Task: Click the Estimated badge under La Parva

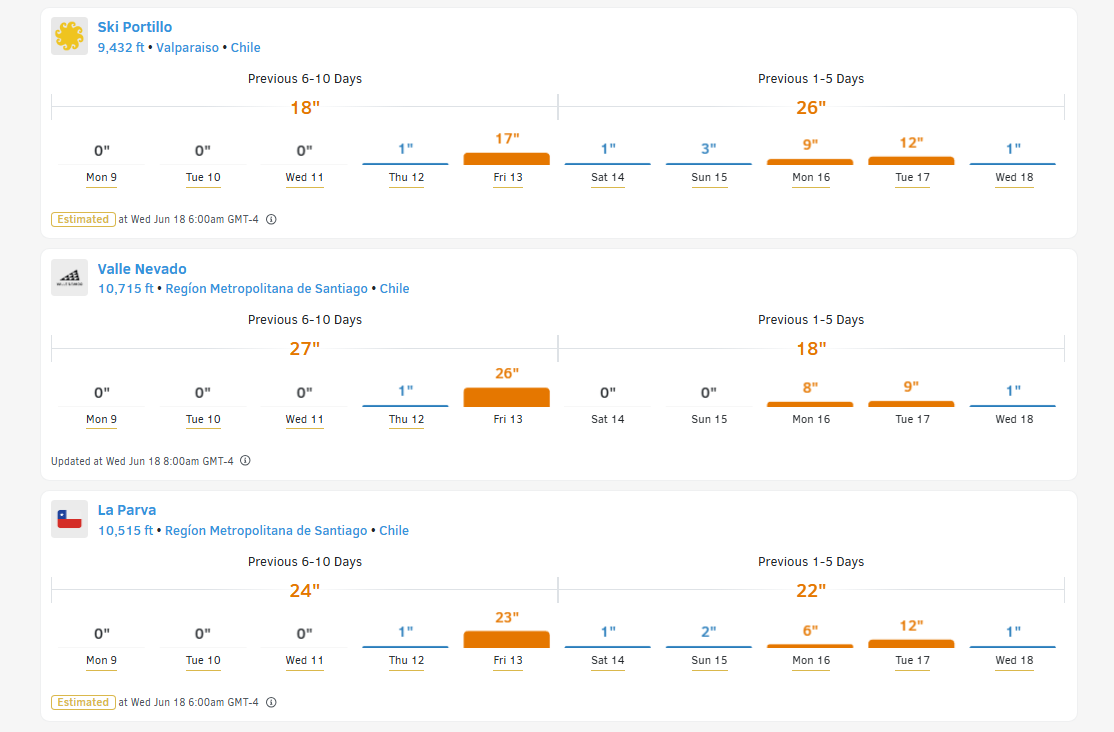Action: click(x=83, y=702)
